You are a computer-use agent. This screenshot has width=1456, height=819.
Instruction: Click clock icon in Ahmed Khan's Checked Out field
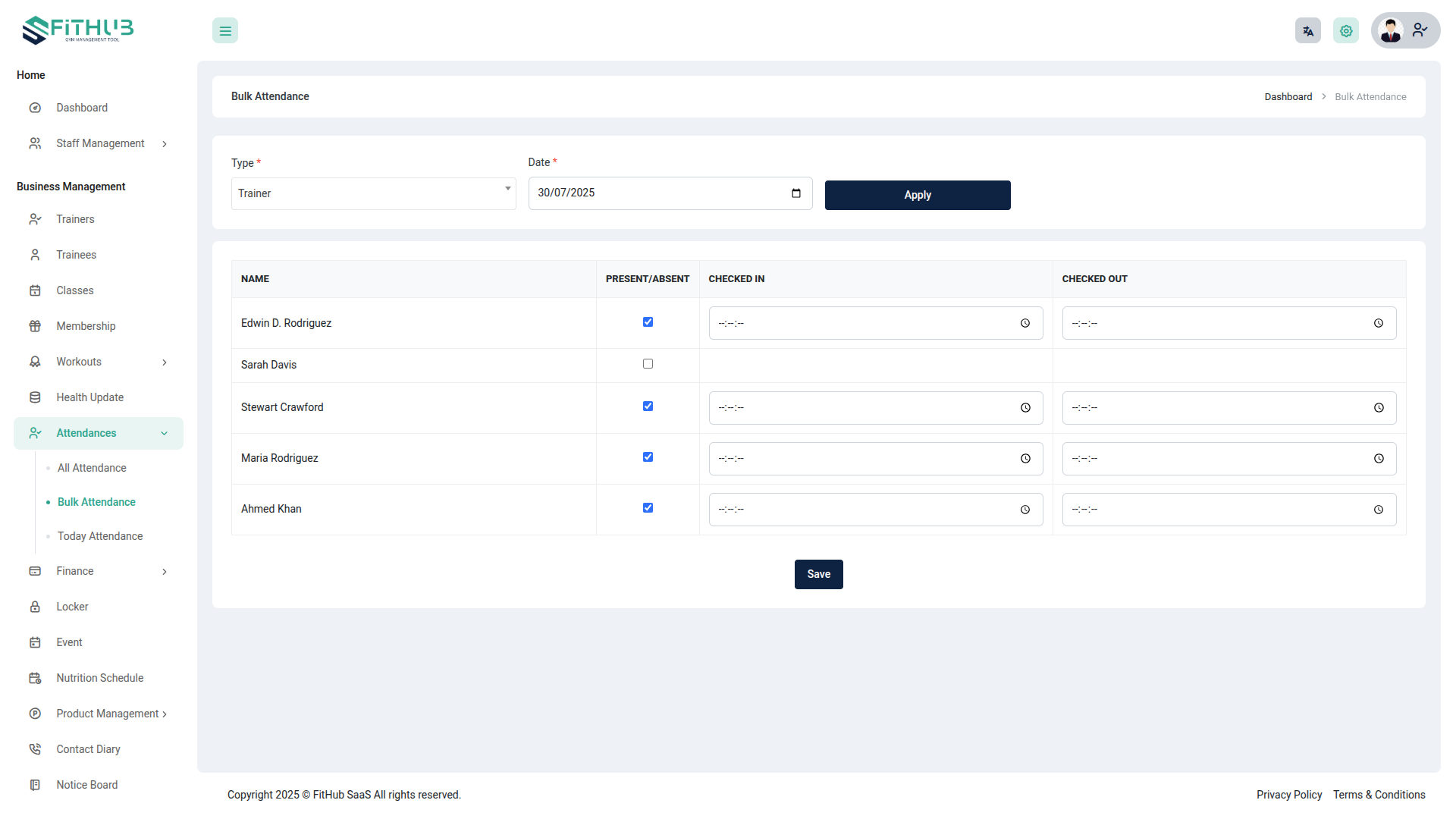[x=1378, y=510]
